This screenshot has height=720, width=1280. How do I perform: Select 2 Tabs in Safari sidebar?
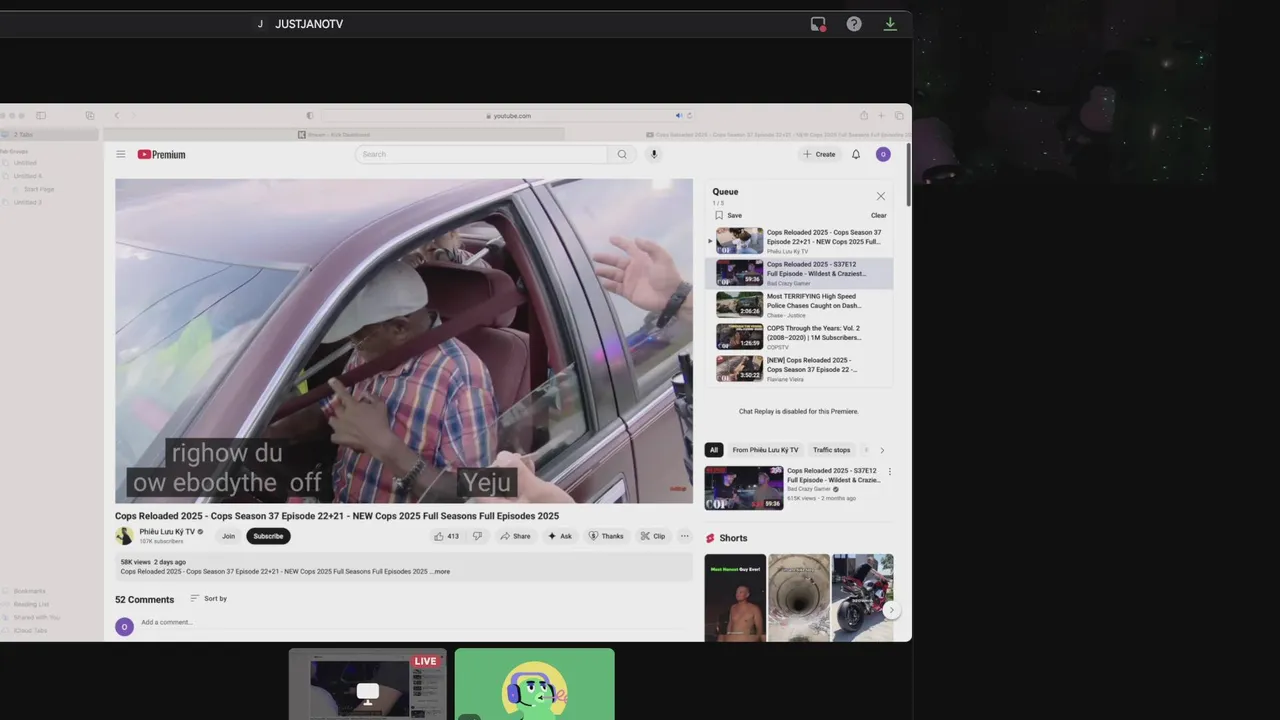click(x=50, y=134)
